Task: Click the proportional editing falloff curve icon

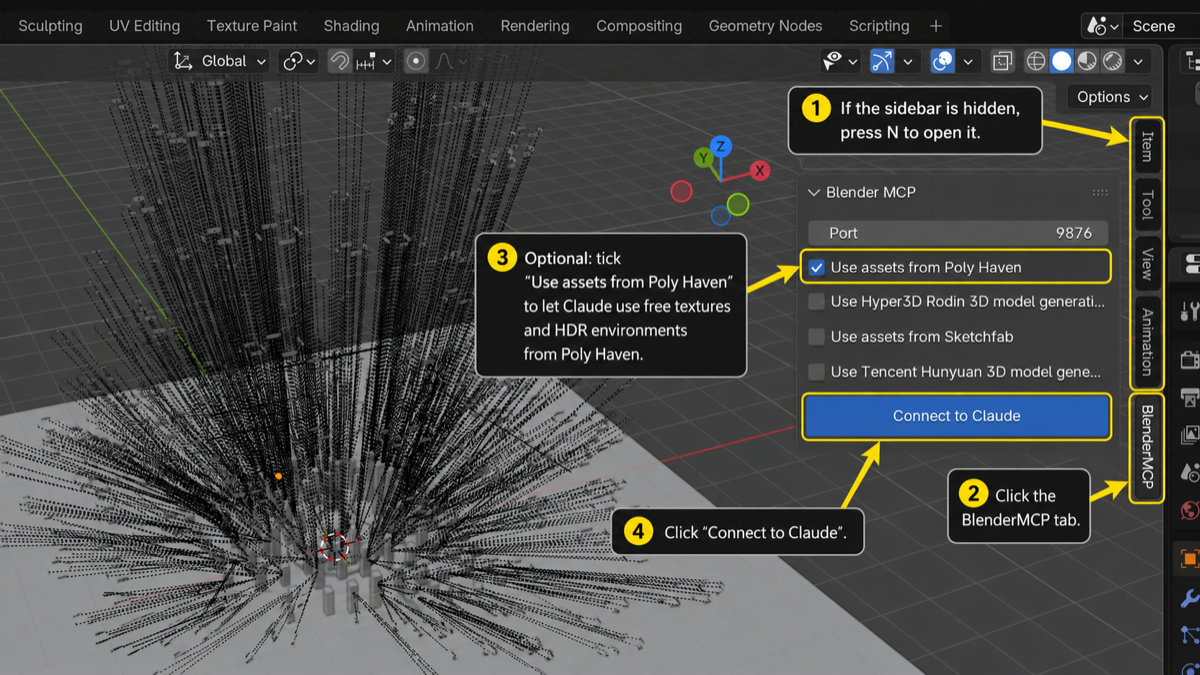Action: tap(445, 61)
